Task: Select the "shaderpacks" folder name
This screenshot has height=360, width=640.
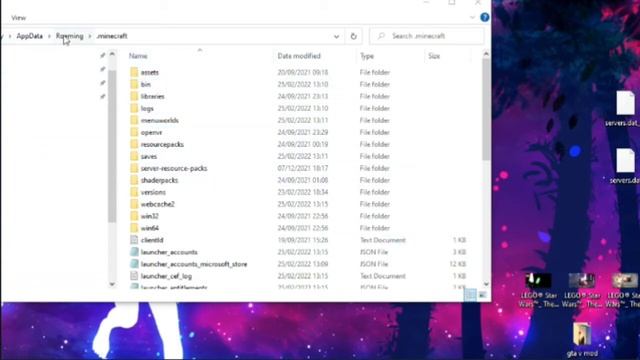Action: [159, 180]
